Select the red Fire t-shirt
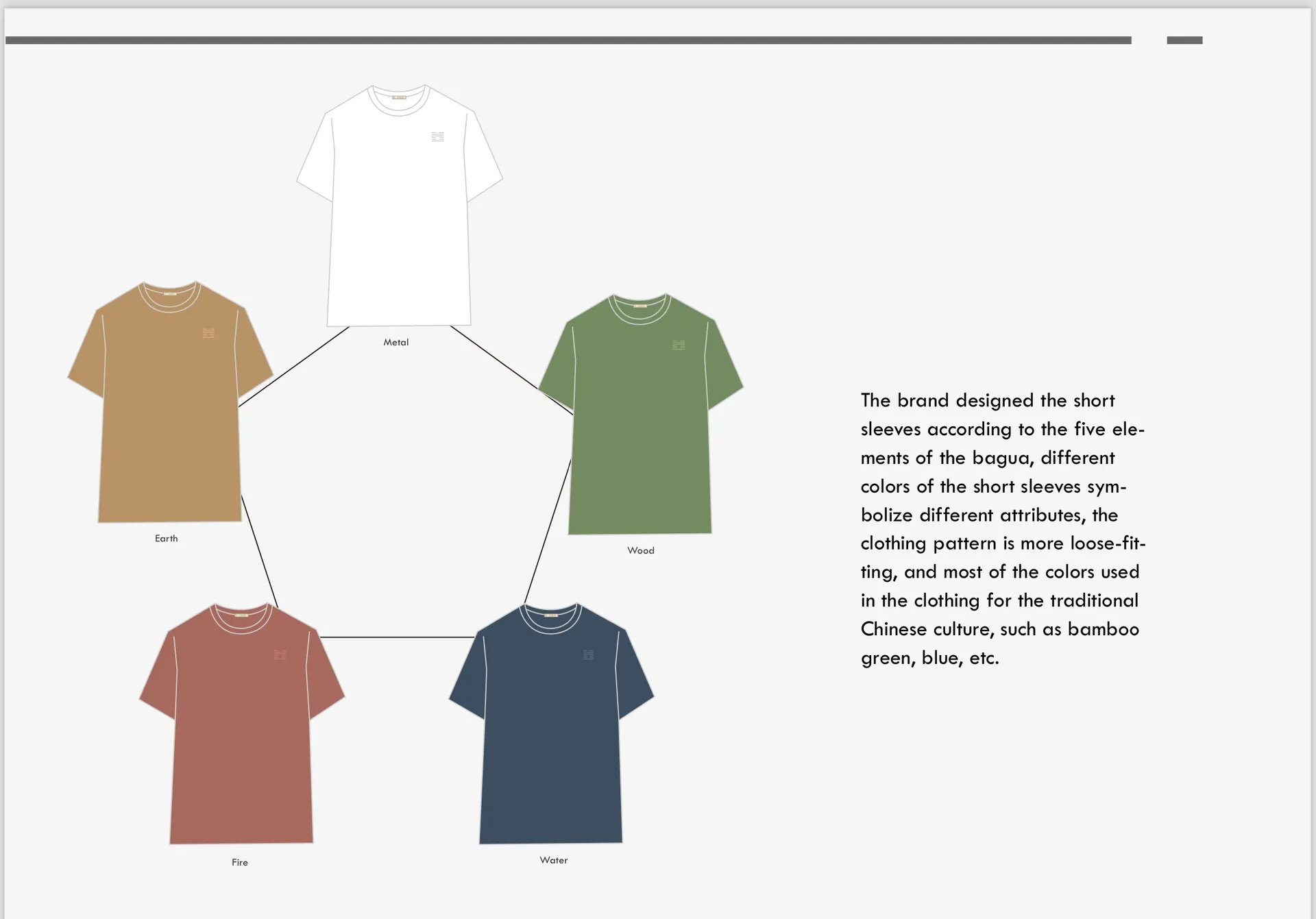 point(241,747)
